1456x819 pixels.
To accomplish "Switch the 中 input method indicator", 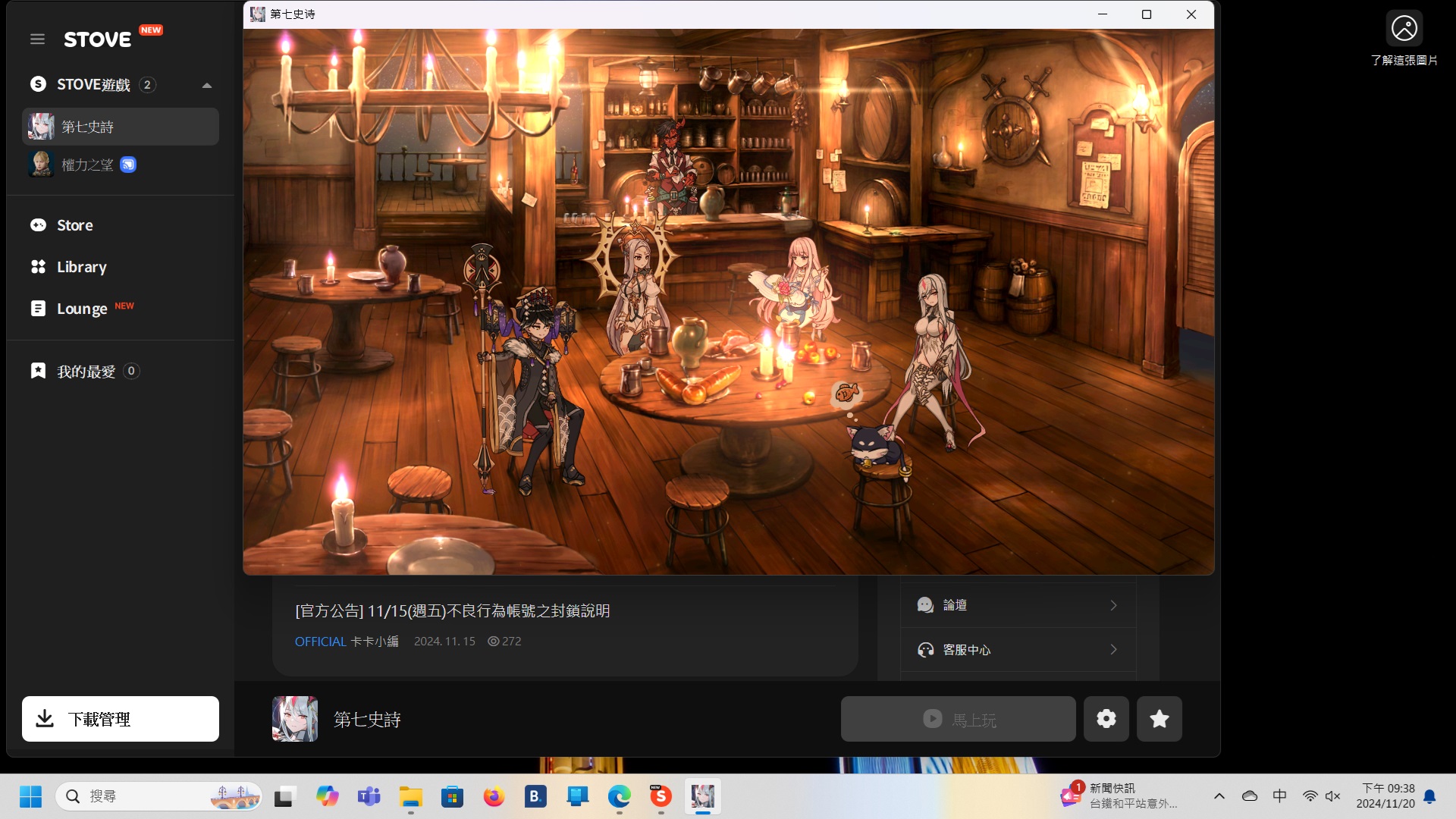I will coord(1280,796).
